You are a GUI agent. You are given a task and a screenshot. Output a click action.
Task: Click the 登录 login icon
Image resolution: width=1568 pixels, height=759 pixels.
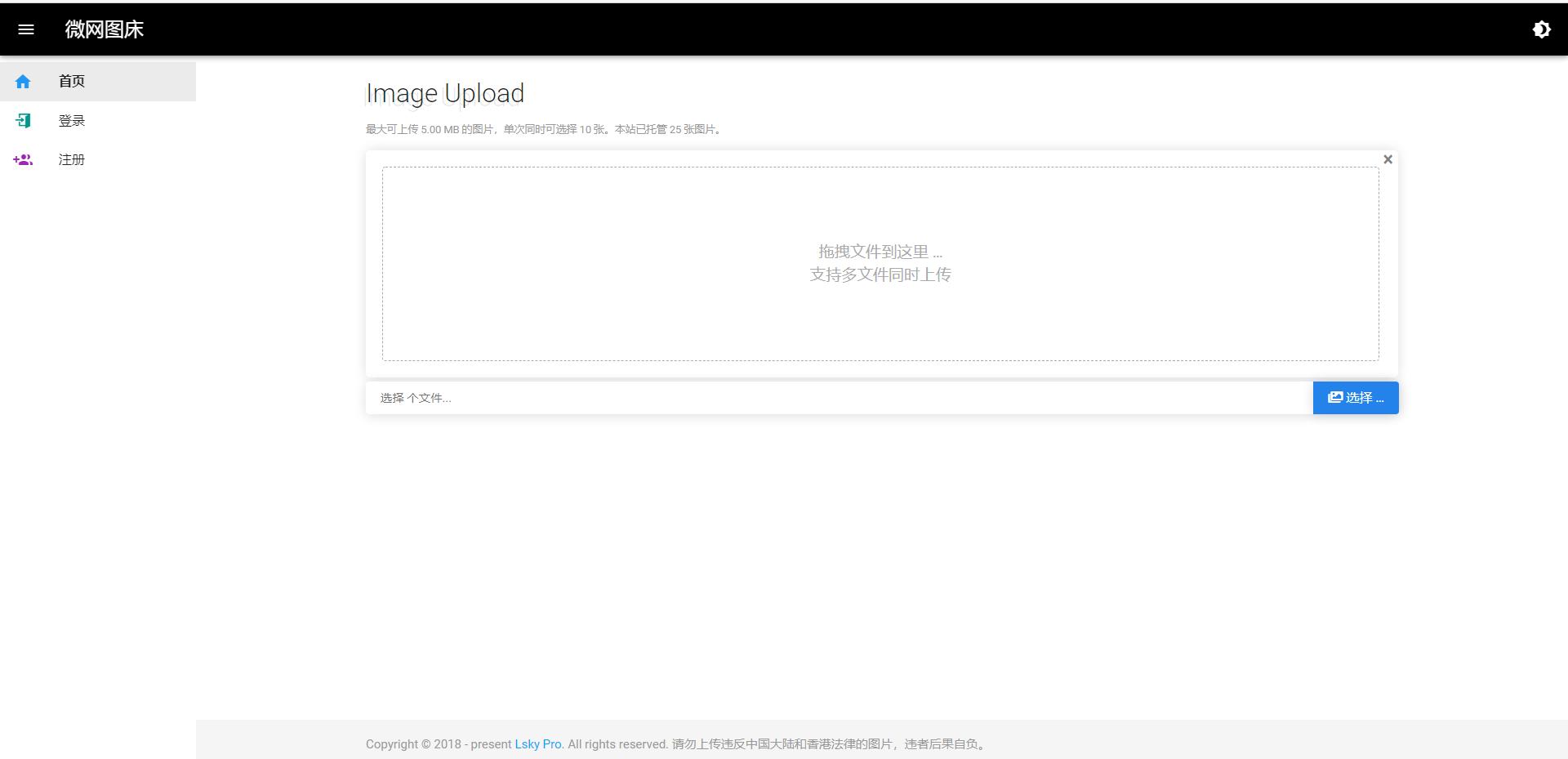pos(23,121)
